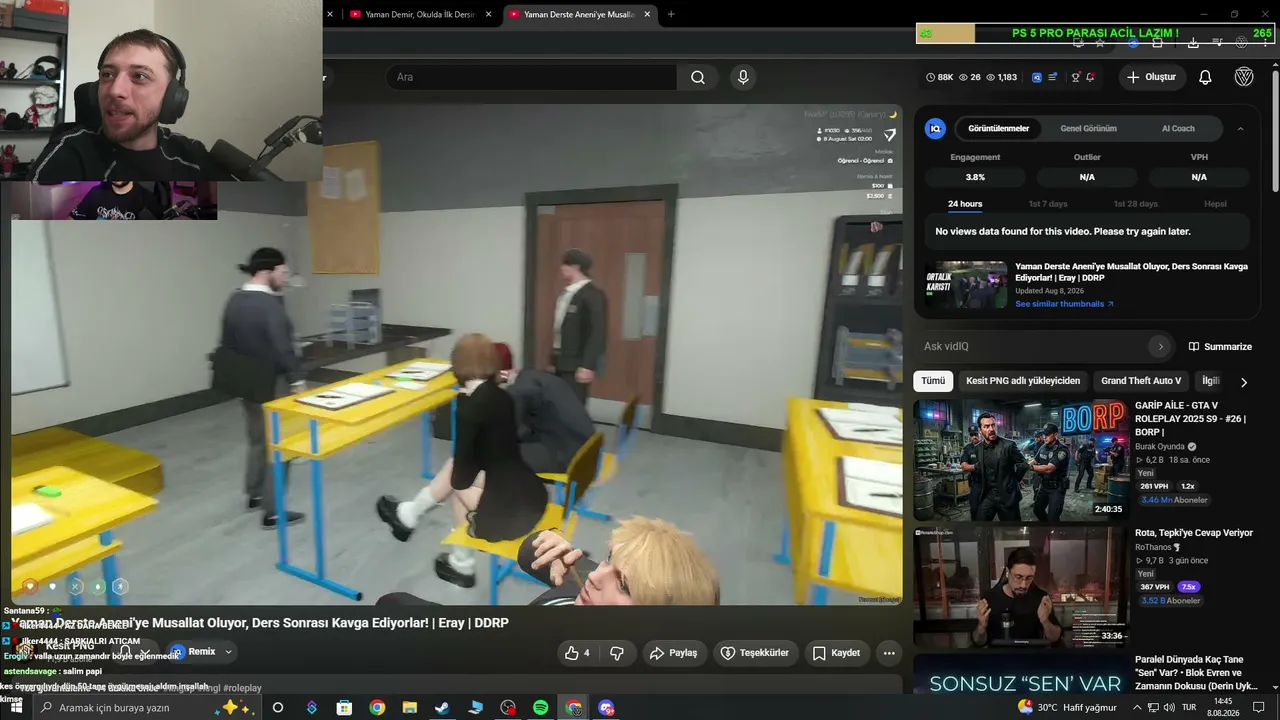Filter by 'Kesit PNG adlı yükleyiciden' chip

[x=1023, y=381]
